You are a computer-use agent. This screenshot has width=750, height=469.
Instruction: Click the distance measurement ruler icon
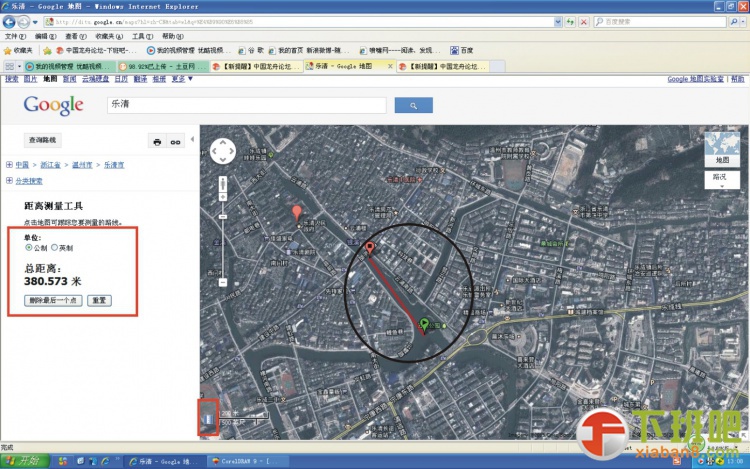click(x=208, y=419)
